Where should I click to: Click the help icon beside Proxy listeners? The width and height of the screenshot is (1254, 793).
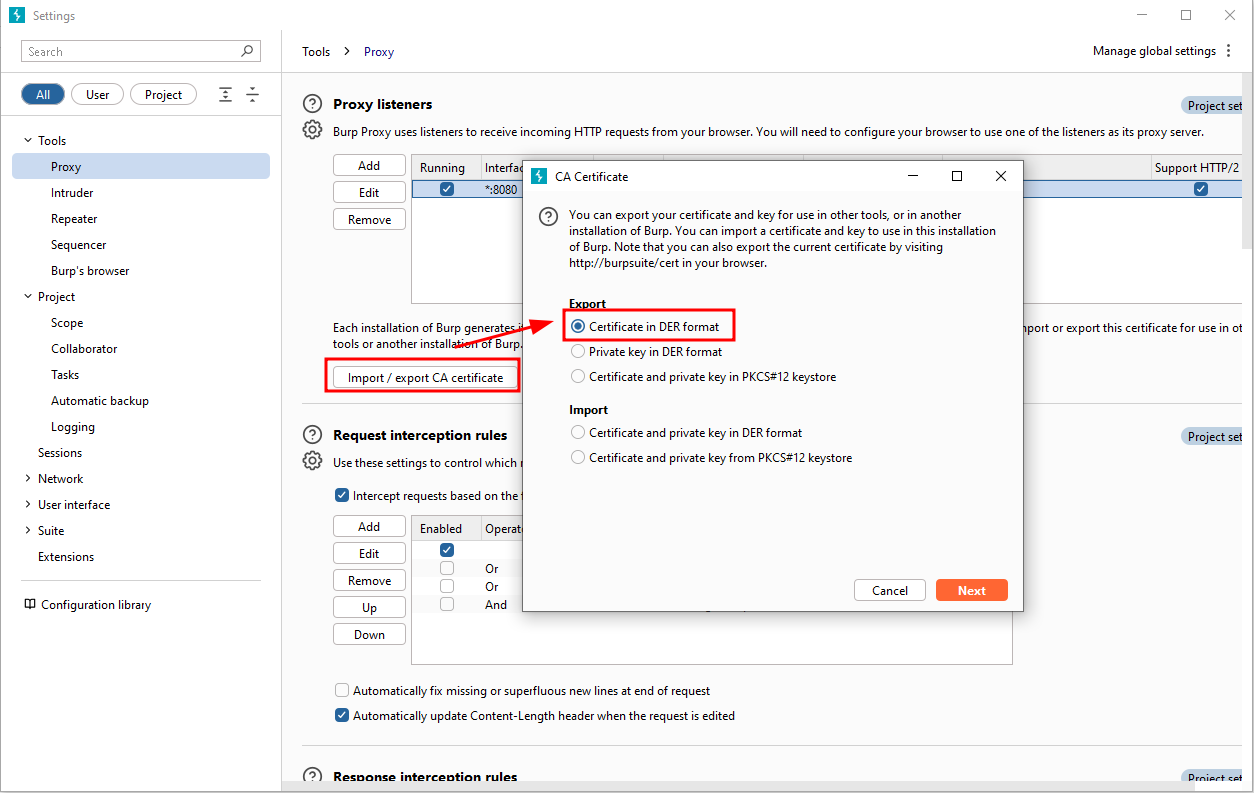313,105
